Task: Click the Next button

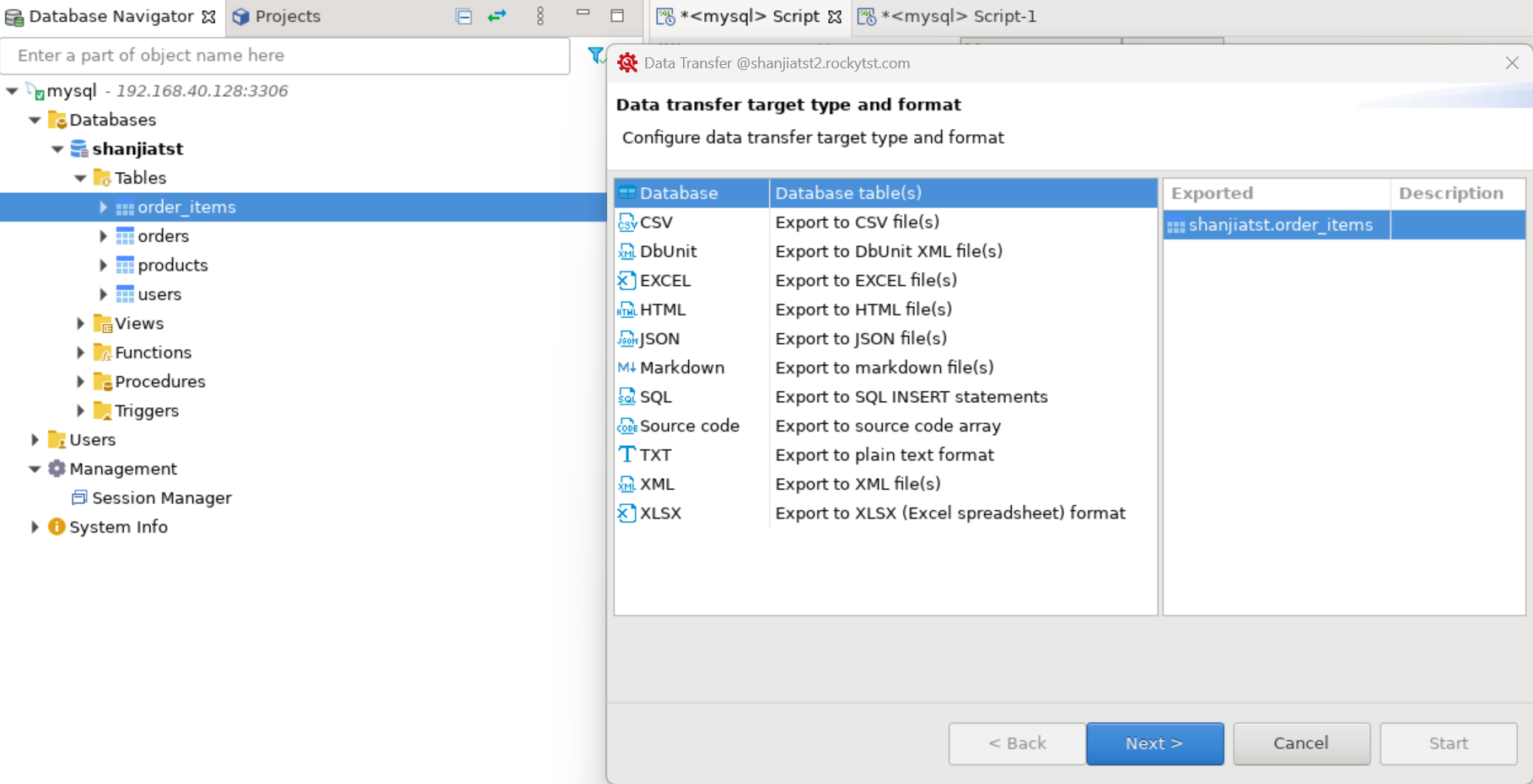Action: (1154, 744)
